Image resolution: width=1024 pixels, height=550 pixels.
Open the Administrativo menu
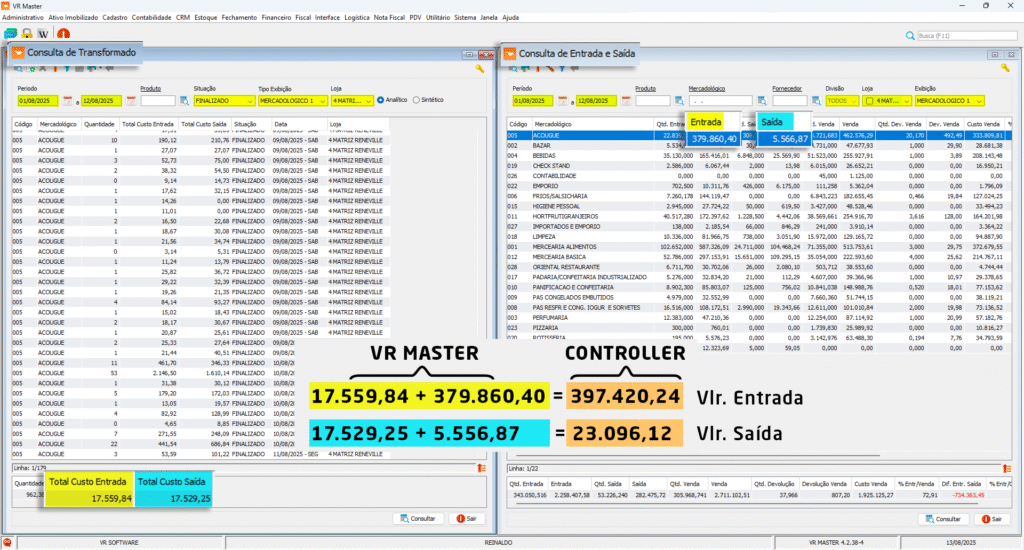(x=23, y=18)
